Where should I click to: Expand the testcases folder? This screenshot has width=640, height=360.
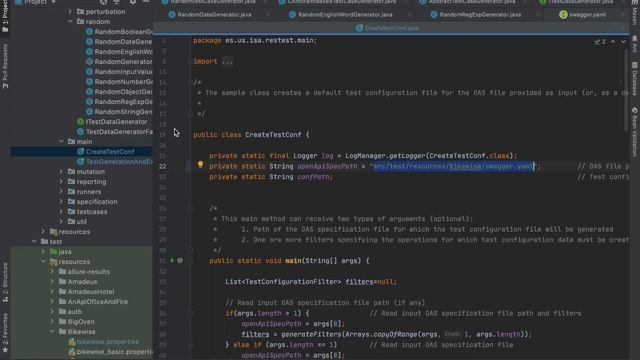61,211
